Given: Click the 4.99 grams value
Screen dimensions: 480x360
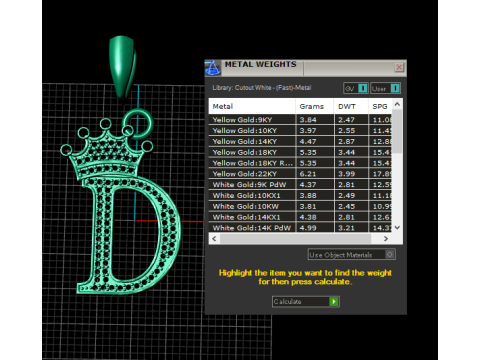Looking at the screenshot, I should [x=308, y=228].
